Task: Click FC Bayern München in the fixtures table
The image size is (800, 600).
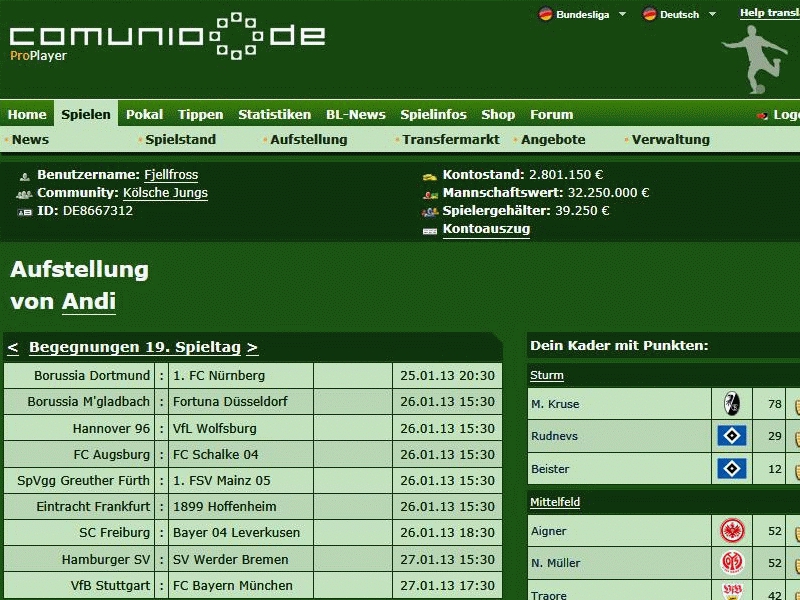Action: pyautogui.click(x=233, y=586)
